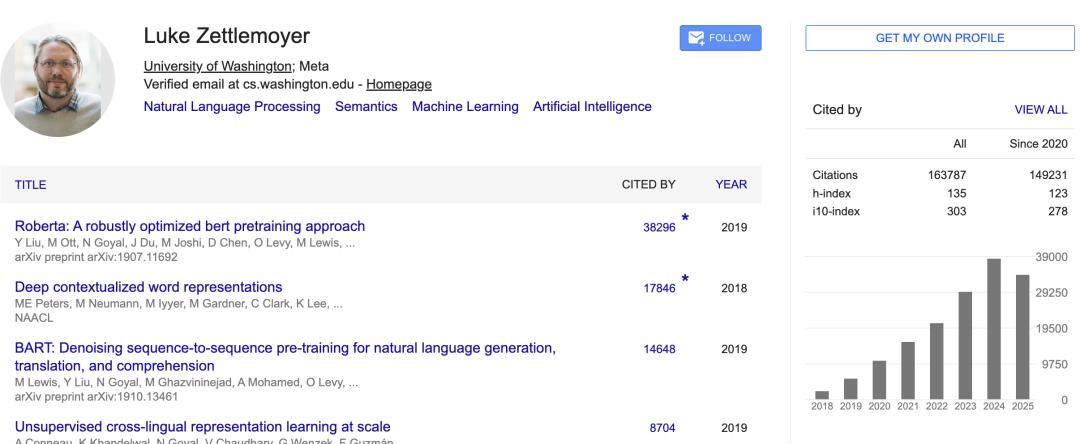Open the Machine Learning interest tag
Image resolution: width=1080 pixels, height=444 pixels.
(x=465, y=106)
